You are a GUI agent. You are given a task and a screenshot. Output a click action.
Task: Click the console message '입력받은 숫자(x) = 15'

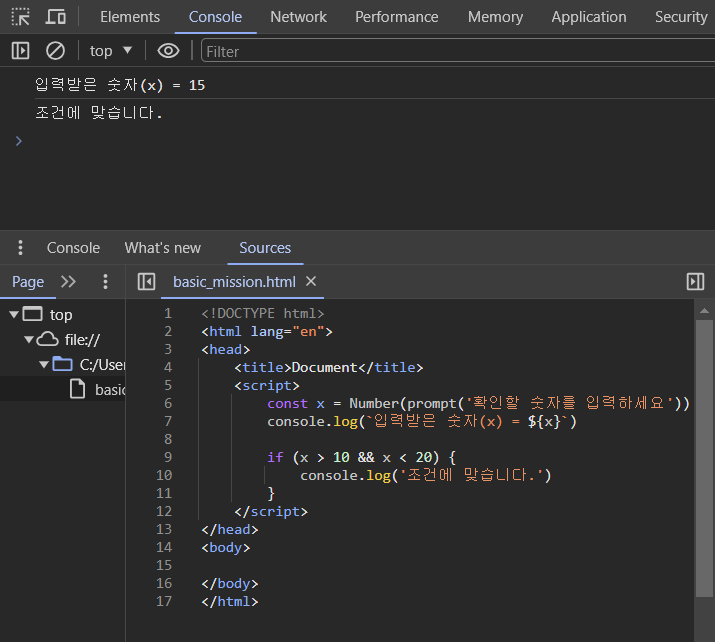120,85
